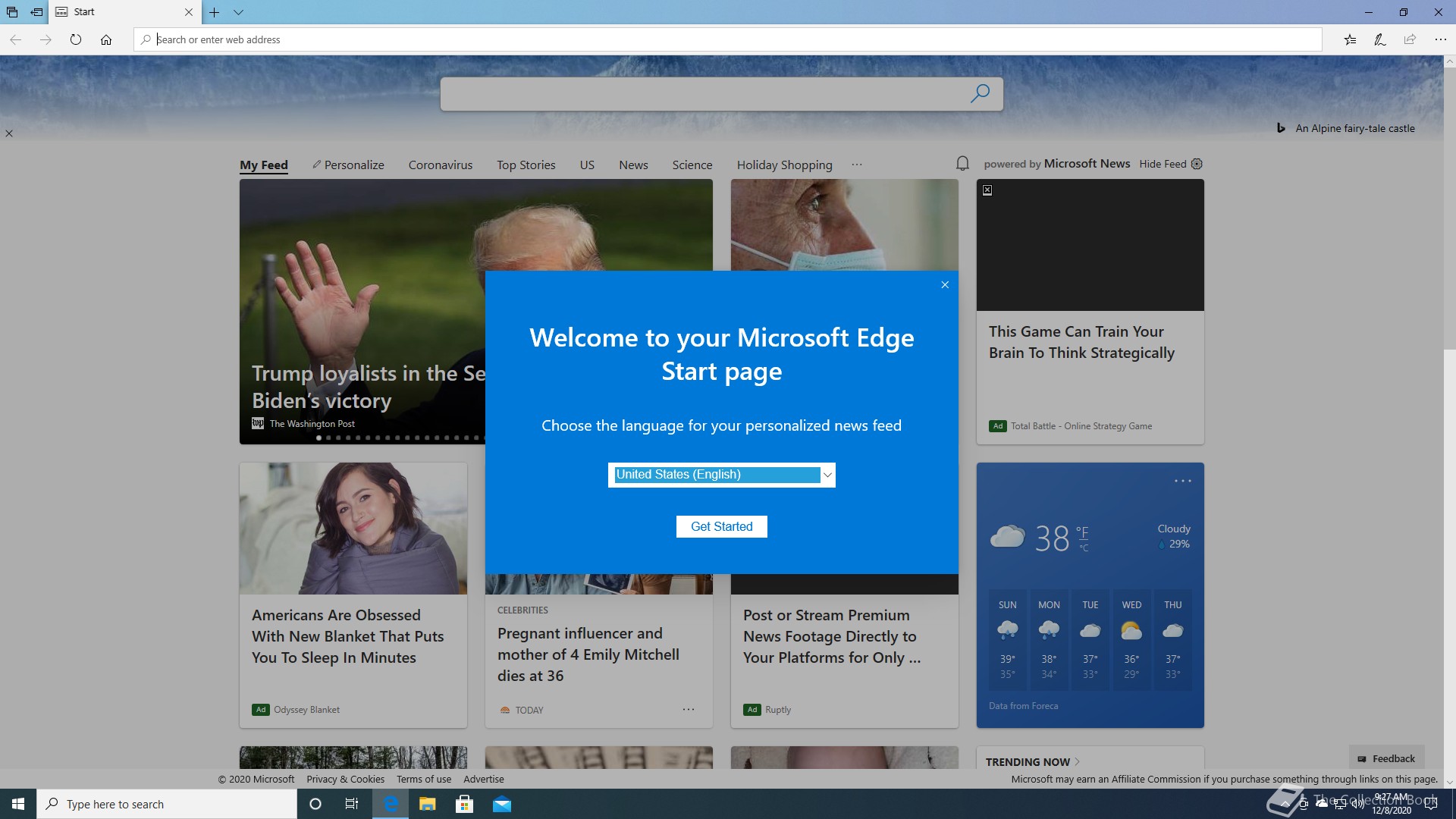Open more options on Emily Mitchell article
The height and width of the screenshot is (819, 1456).
click(689, 710)
